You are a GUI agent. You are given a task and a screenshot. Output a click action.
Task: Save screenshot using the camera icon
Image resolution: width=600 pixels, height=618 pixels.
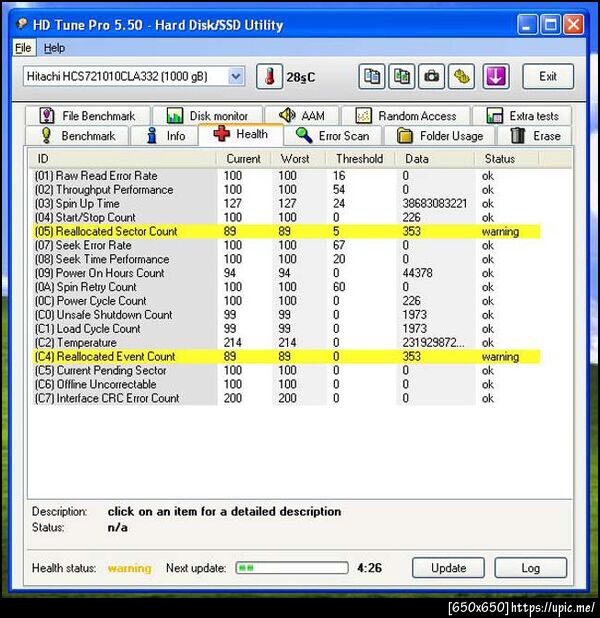431,76
